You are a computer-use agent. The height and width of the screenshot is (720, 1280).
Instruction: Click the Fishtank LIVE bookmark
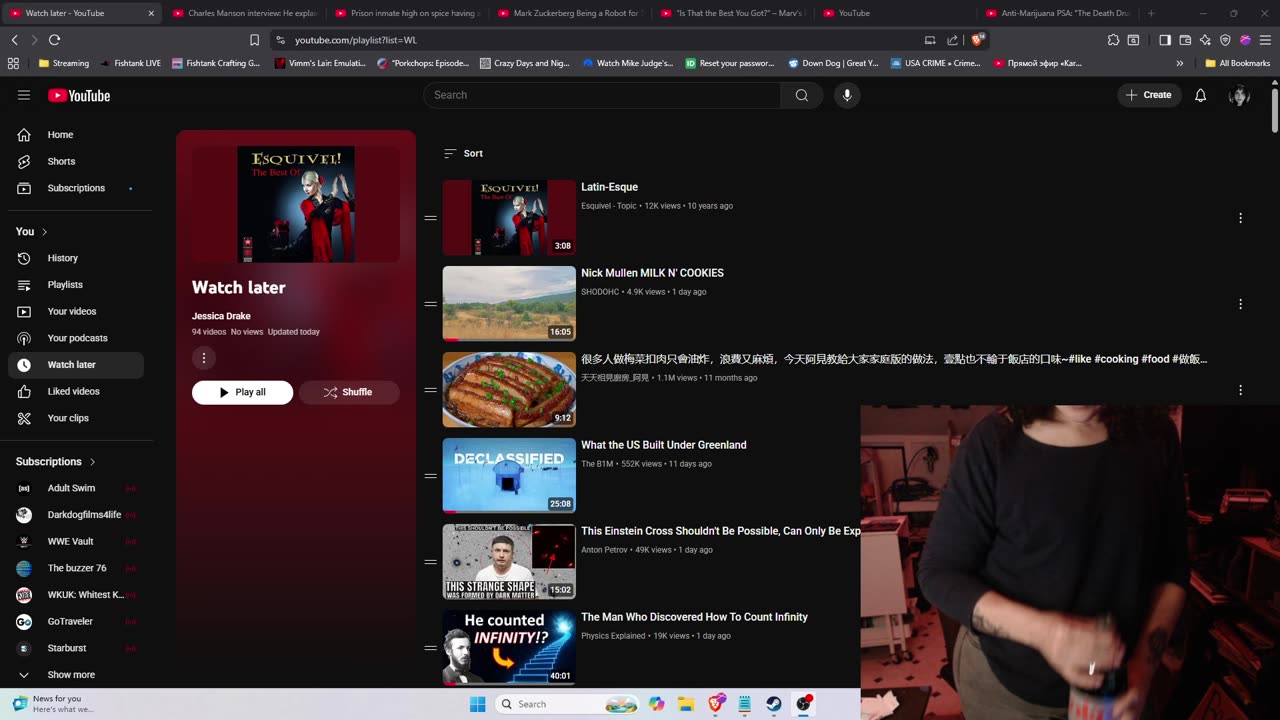coord(131,63)
